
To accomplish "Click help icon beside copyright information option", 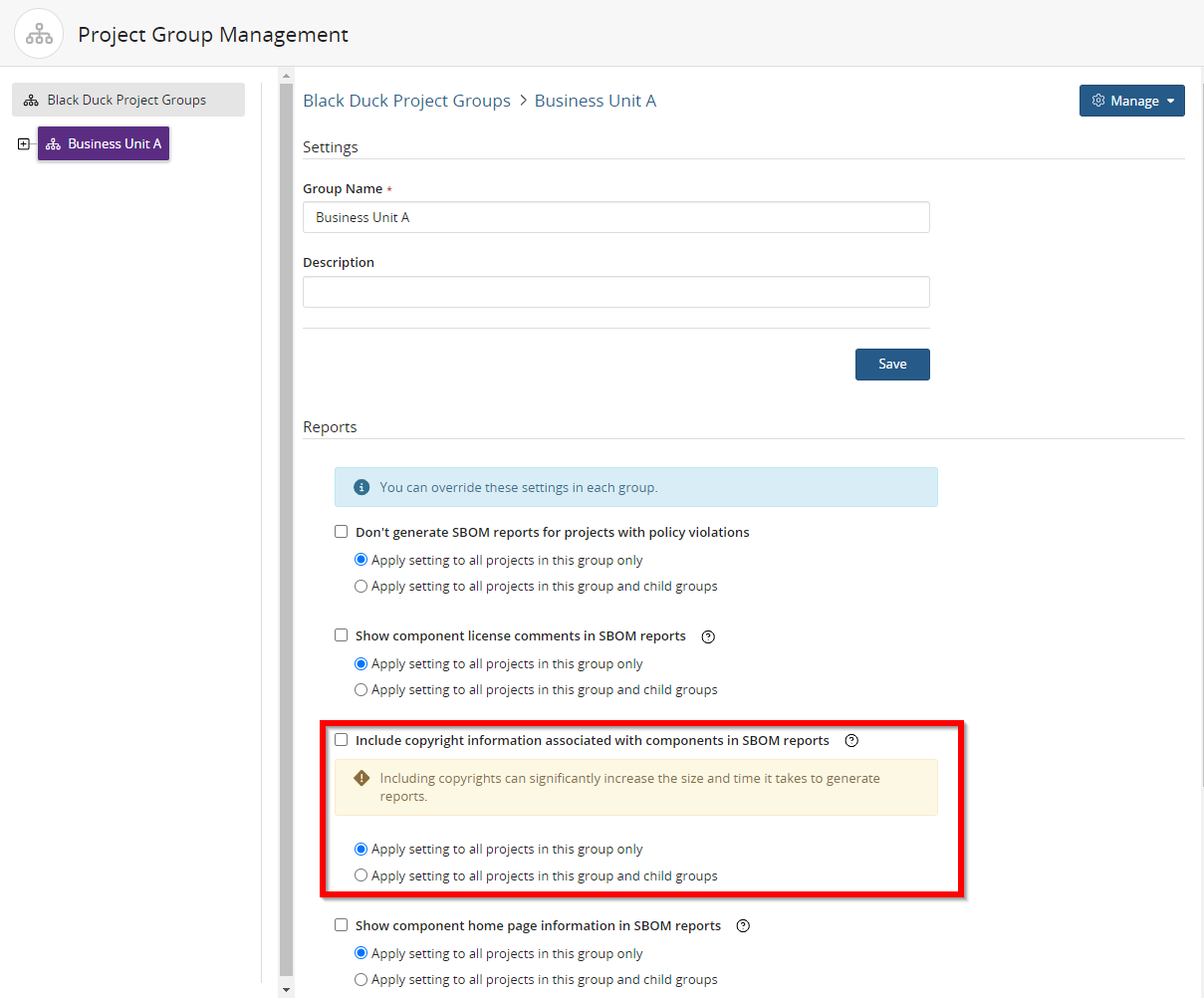I will tap(851, 741).
